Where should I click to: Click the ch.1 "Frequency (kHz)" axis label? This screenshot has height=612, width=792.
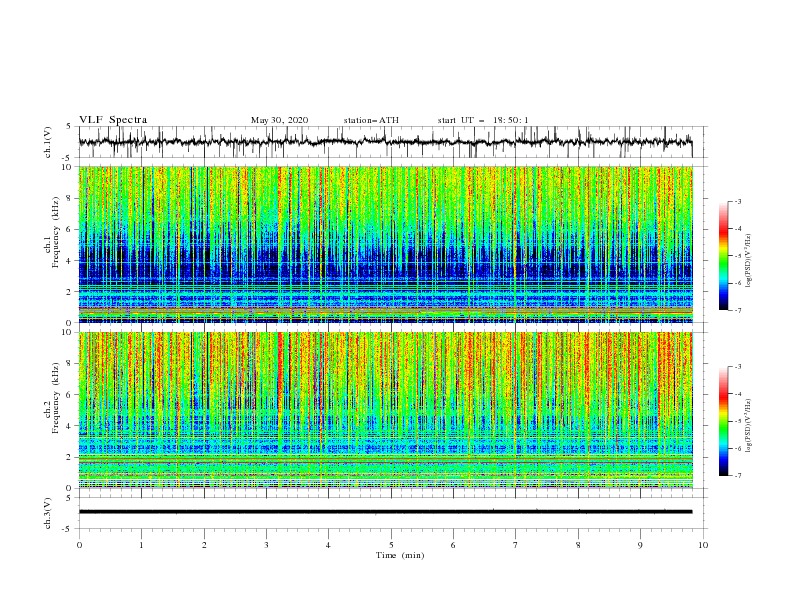coord(56,231)
